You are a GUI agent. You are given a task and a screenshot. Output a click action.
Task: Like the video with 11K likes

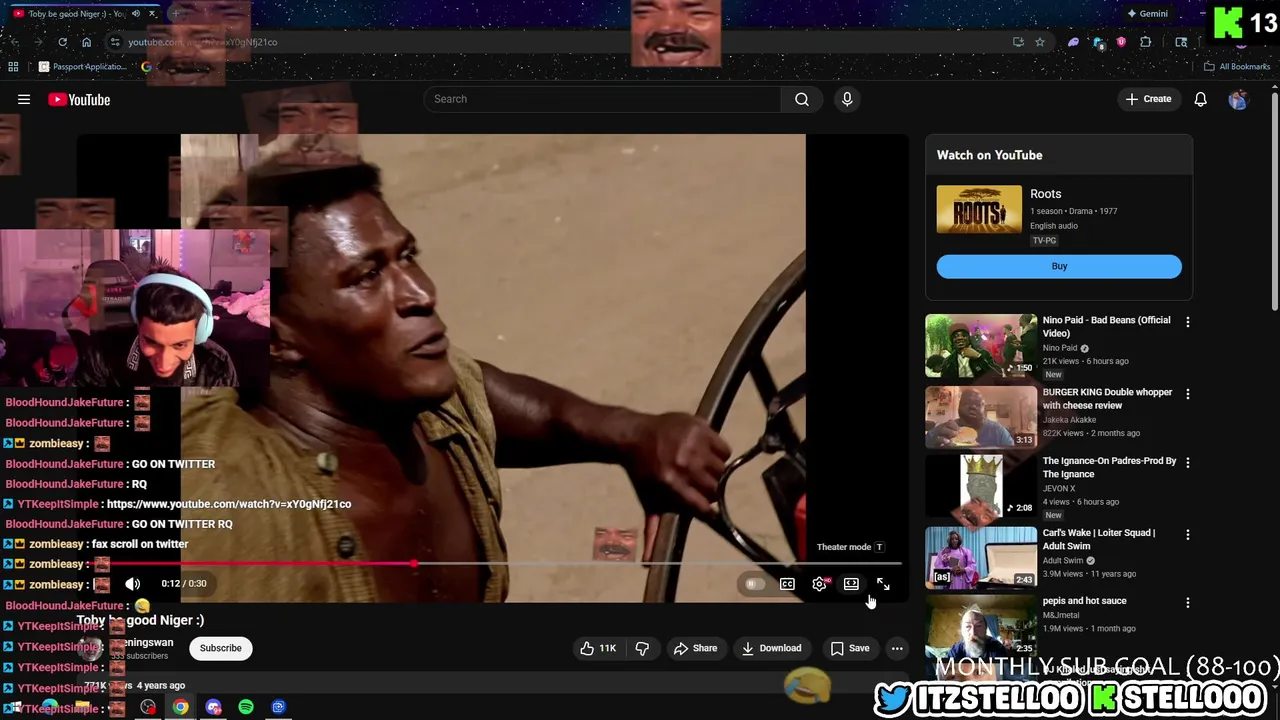pyautogui.click(x=599, y=648)
